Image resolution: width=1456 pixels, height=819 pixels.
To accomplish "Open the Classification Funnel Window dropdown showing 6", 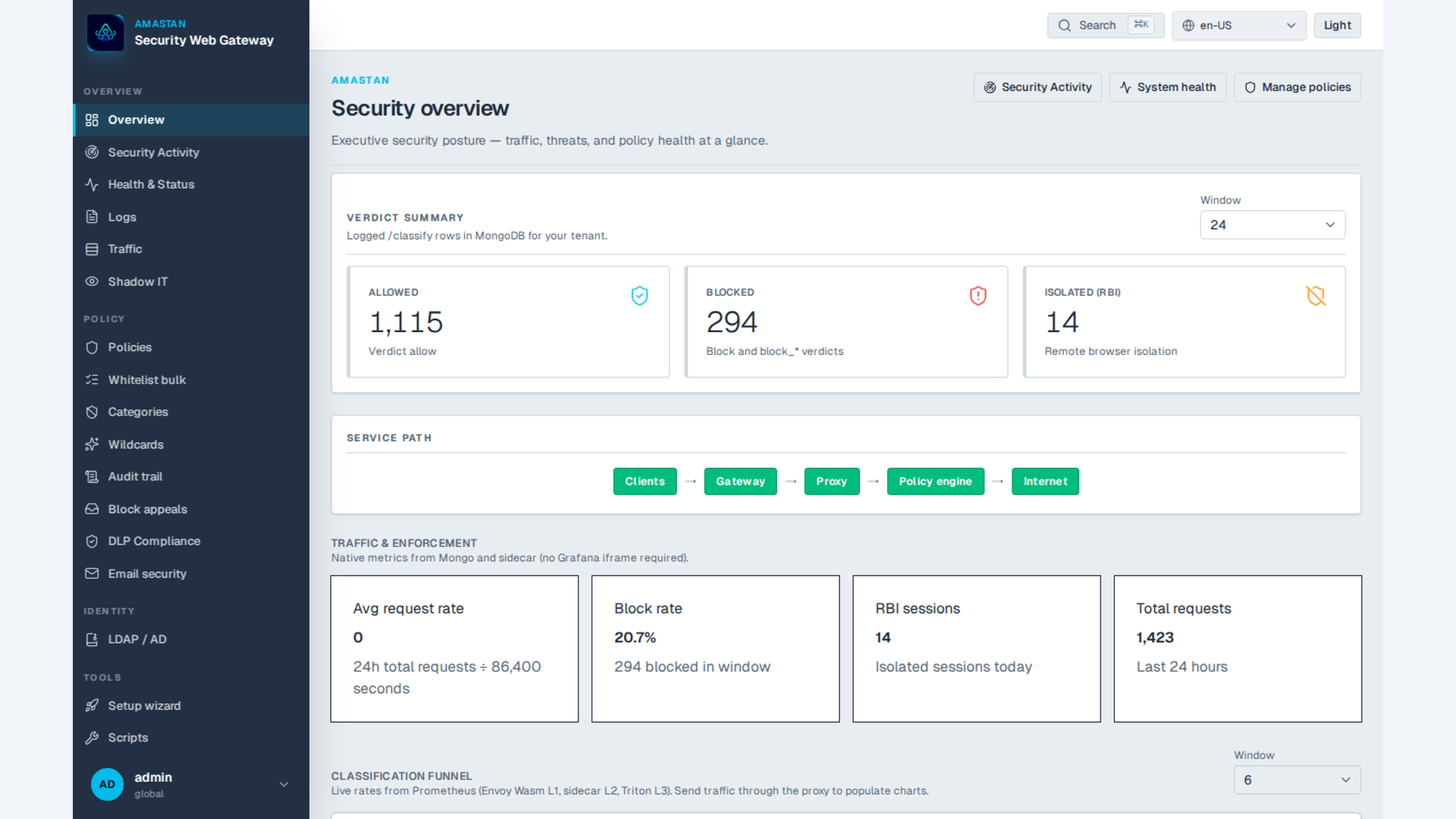I will tap(1297, 780).
